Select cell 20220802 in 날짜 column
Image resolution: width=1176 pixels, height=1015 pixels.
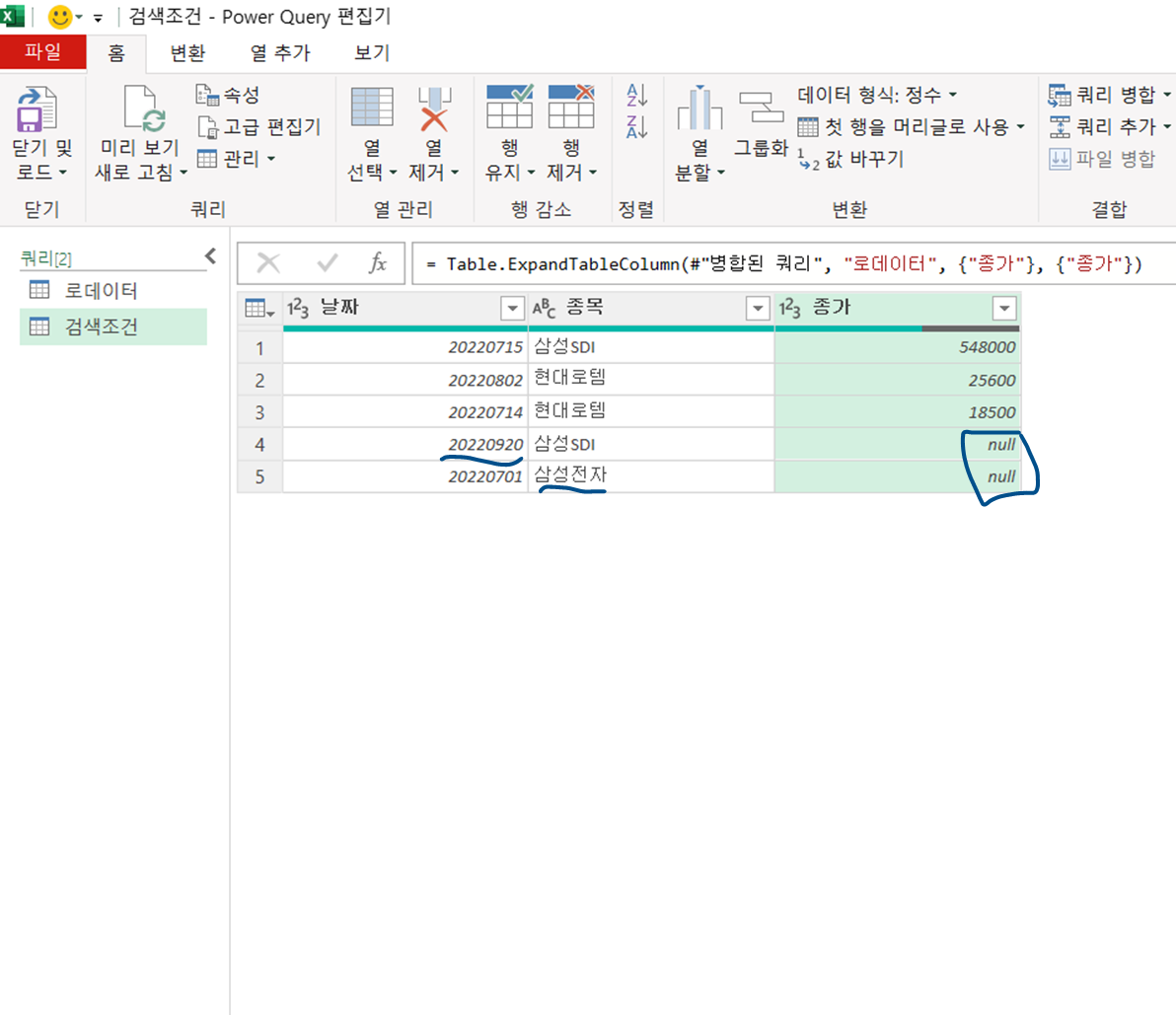point(405,380)
